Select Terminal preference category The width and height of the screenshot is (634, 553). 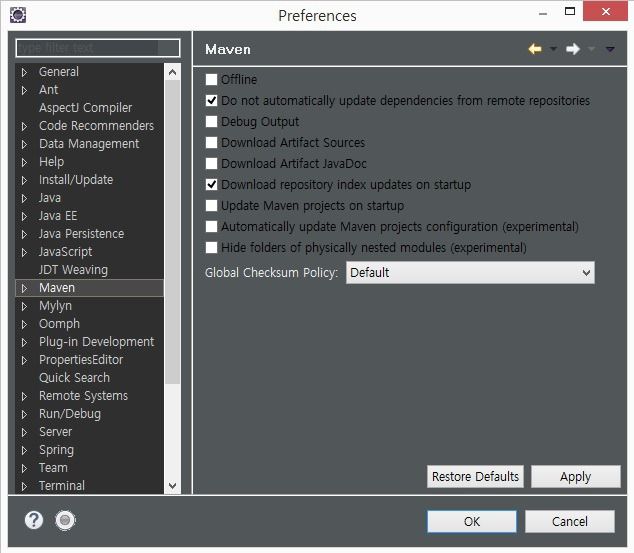62,486
